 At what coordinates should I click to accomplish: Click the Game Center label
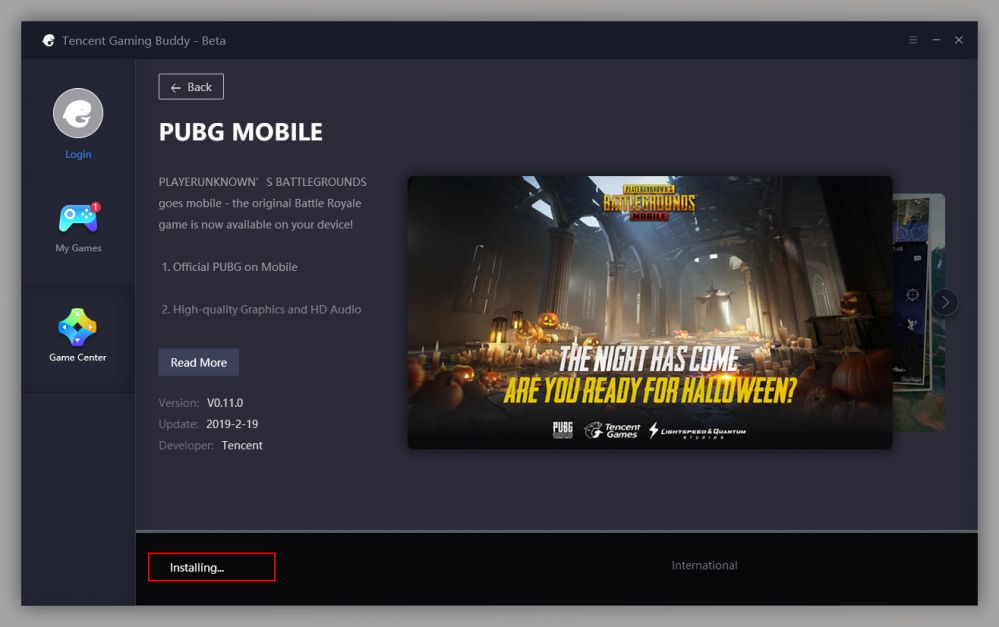coord(78,357)
